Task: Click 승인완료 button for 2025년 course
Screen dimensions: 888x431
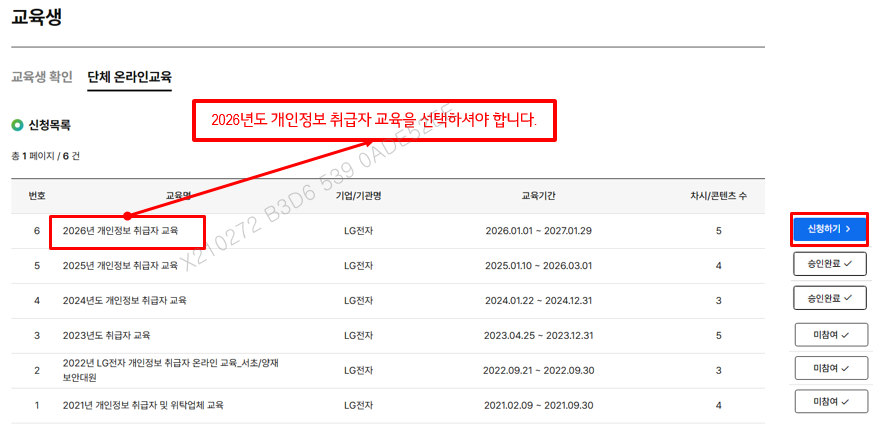Action: [x=829, y=264]
